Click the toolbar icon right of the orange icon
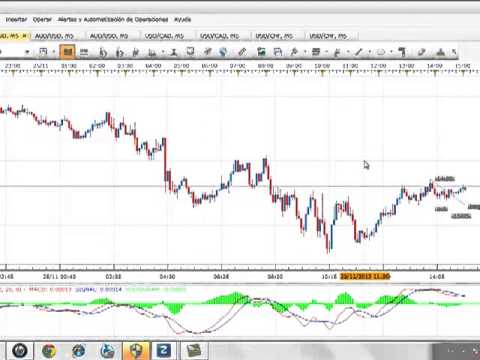The width and height of the screenshot is (480, 360). tap(84, 52)
